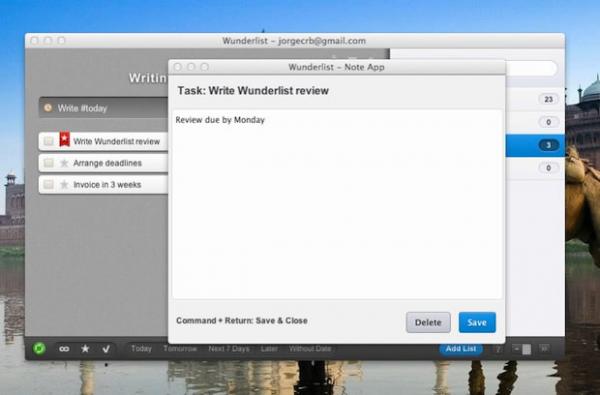Filter starred tasks in bottom bar
This screenshot has height=395, width=600.
click(x=85, y=349)
